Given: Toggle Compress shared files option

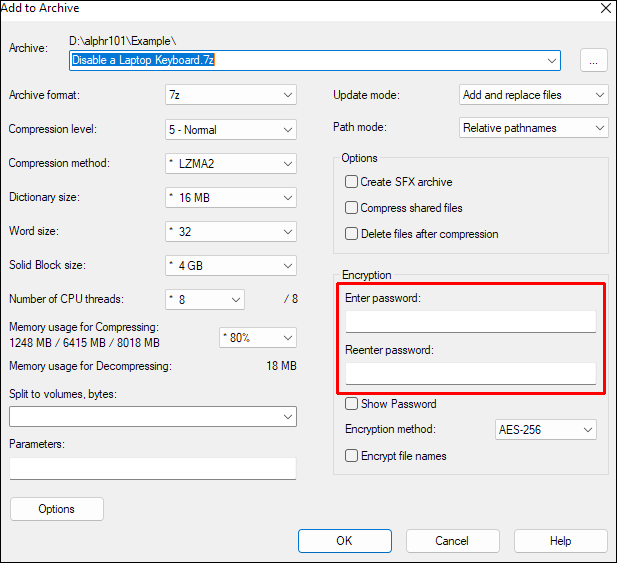Looking at the screenshot, I should (352, 208).
